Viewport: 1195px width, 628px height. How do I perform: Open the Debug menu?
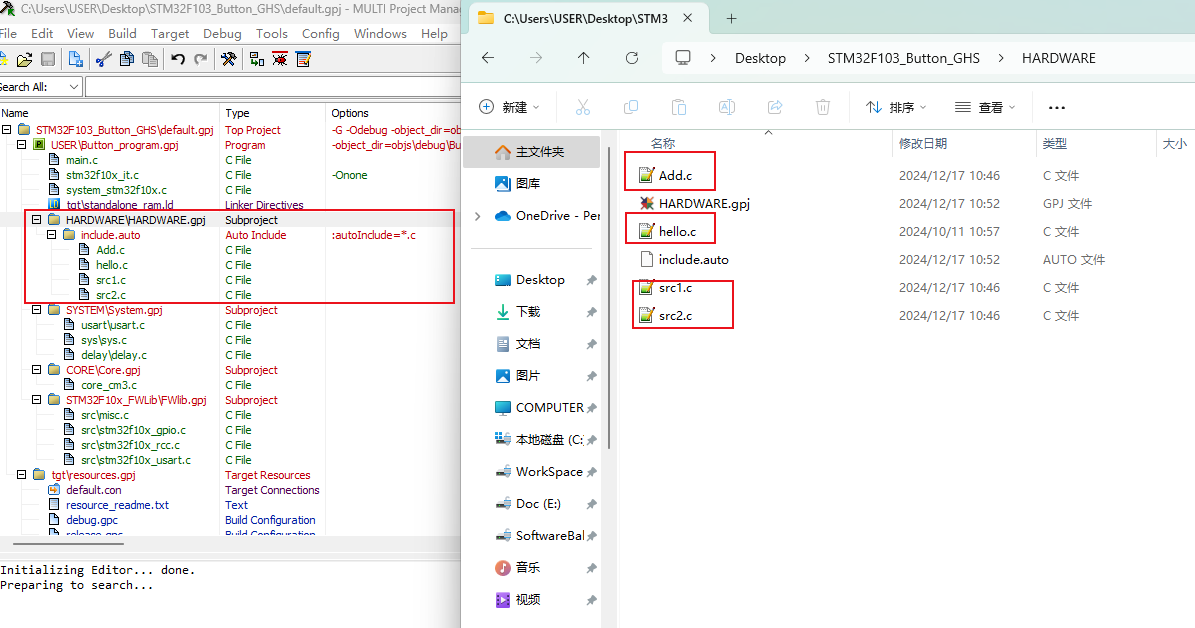coord(222,33)
